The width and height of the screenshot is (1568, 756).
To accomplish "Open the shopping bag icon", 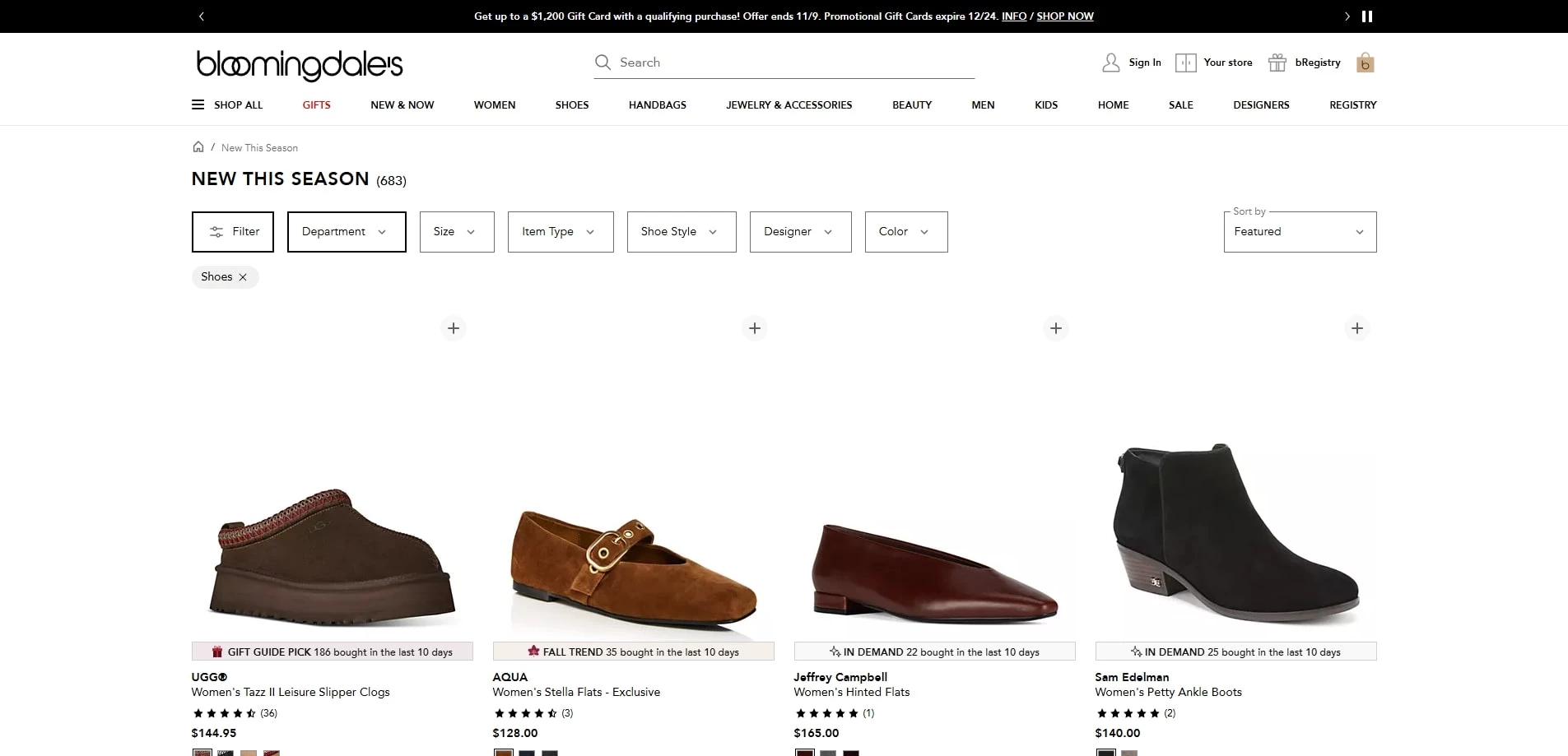I will point(1365,63).
